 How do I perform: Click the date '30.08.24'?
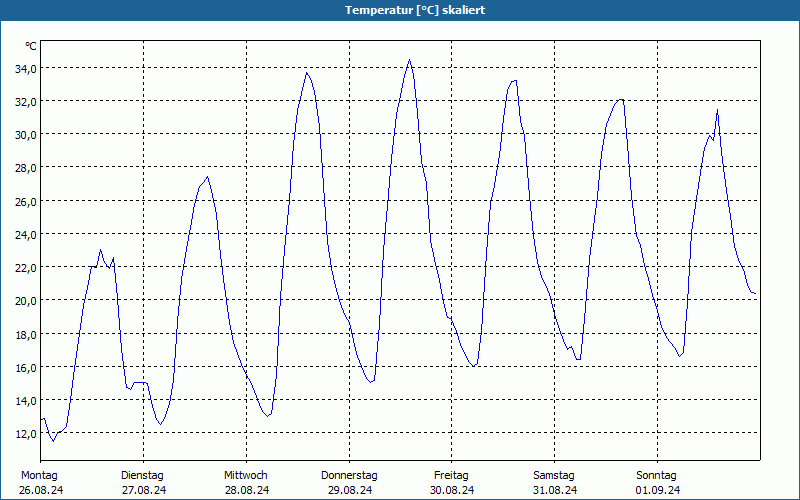tap(452, 490)
